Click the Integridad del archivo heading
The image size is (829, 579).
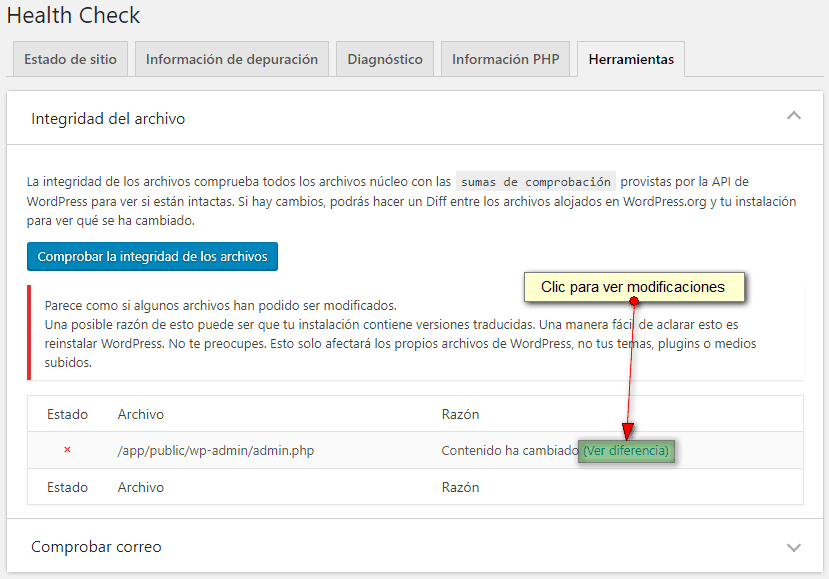(108, 118)
